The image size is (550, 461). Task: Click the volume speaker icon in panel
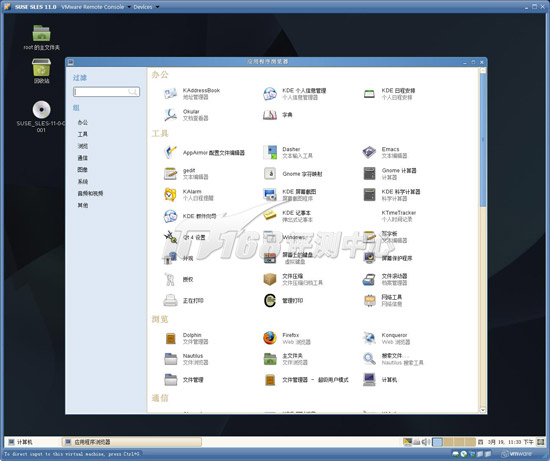pos(425,442)
